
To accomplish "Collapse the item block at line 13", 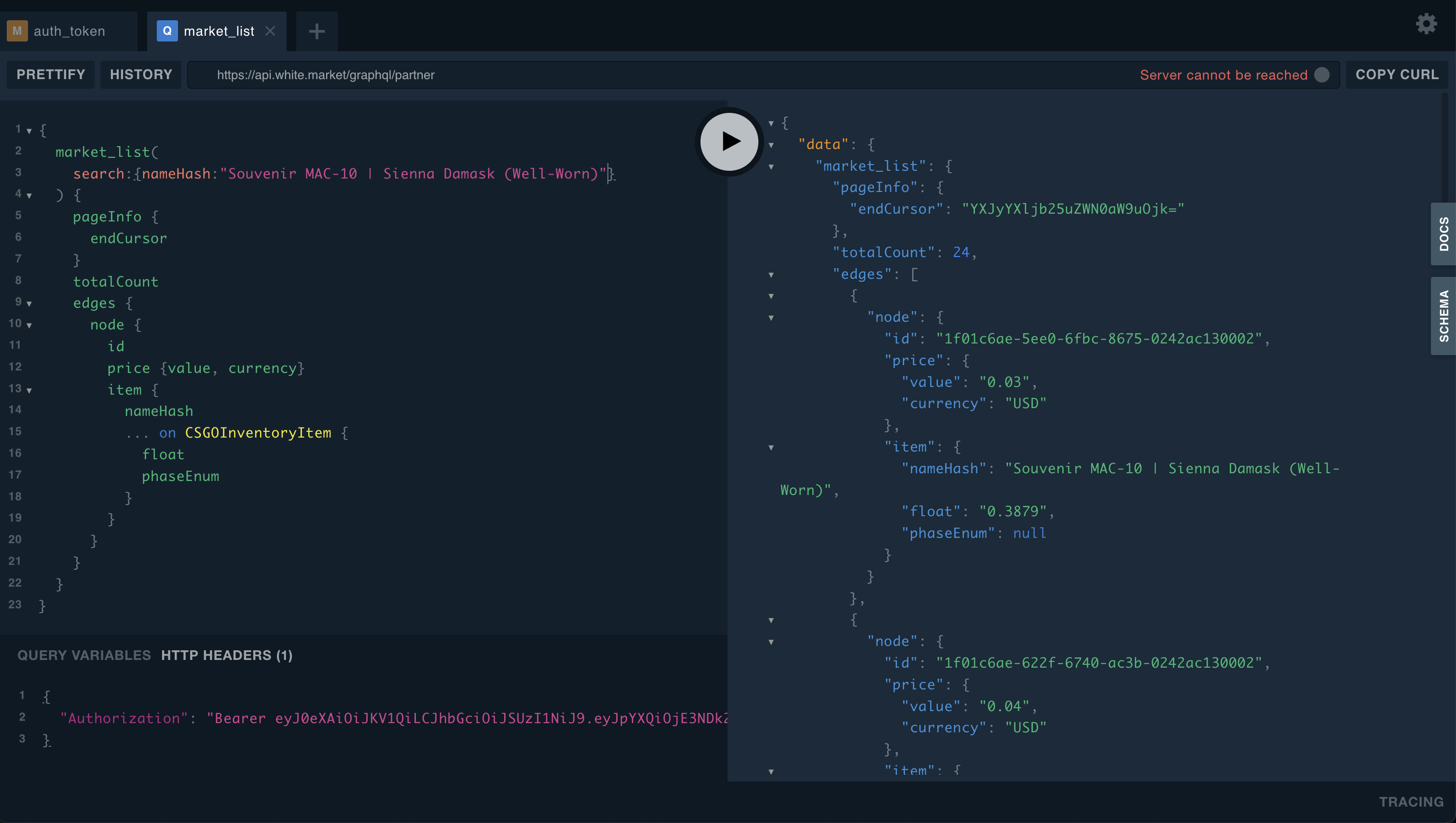I will click(x=29, y=390).
